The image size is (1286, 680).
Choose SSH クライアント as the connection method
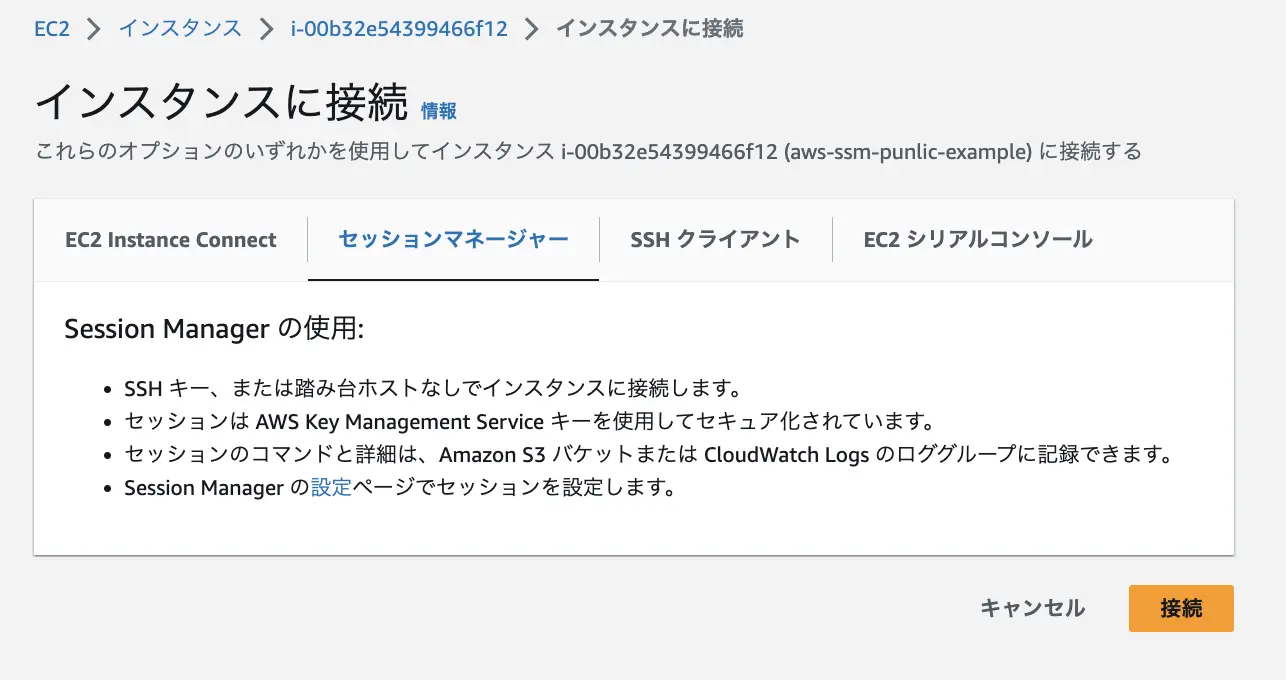pyautogui.click(x=714, y=239)
